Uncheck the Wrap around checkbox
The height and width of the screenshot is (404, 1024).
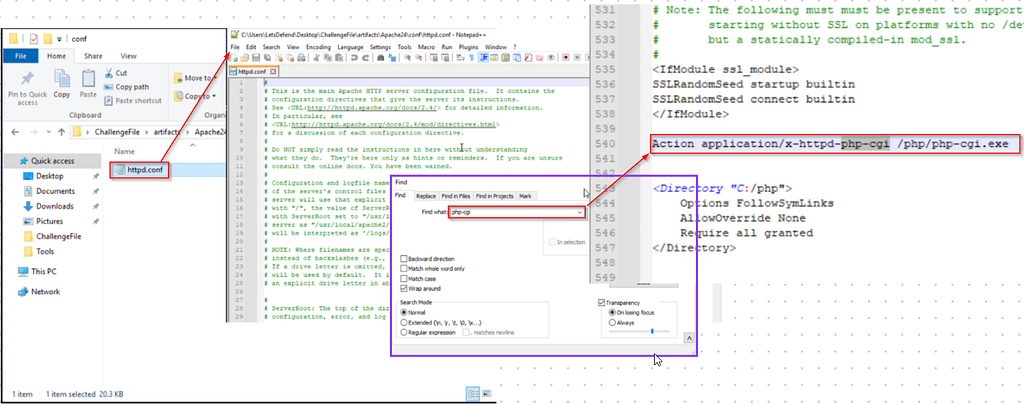404,288
